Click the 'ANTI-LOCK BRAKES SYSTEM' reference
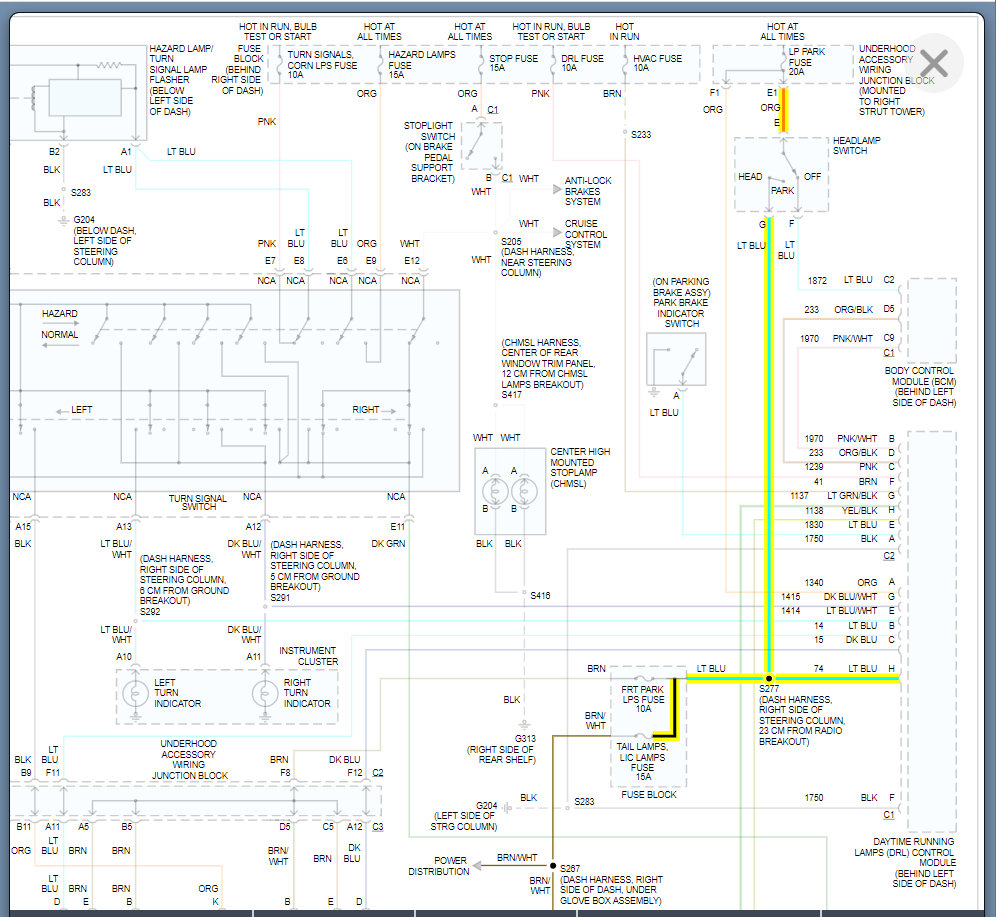 pyautogui.click(x=588, y=191)
